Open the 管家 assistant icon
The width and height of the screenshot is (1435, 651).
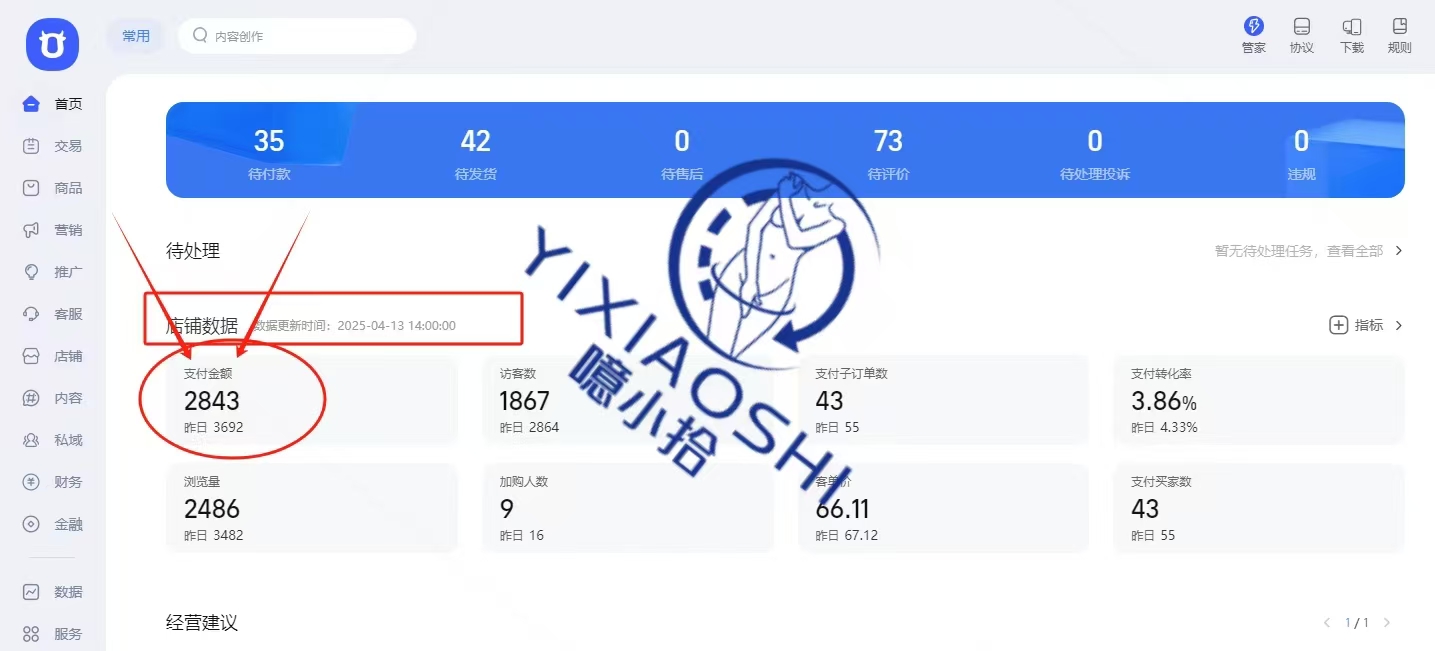pyautogui.click(x=1253, y=27)
